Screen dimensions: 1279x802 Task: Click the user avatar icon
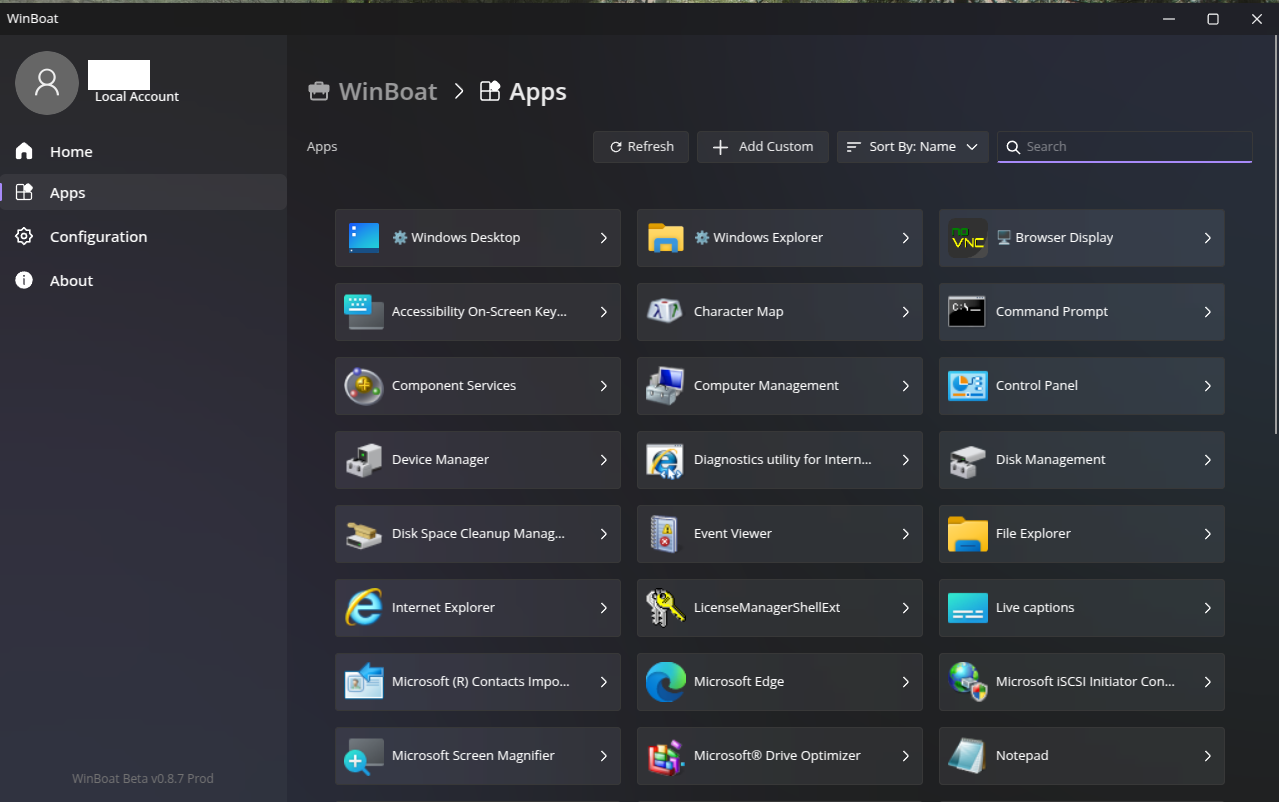(x=47, y=83)
